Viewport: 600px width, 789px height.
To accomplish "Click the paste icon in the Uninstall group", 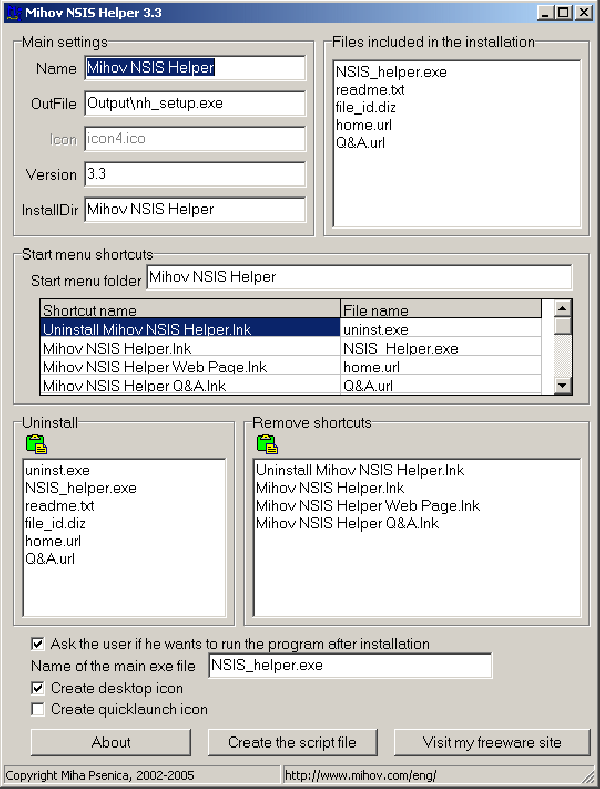I will pyautogui.click(x=36, y=444).
